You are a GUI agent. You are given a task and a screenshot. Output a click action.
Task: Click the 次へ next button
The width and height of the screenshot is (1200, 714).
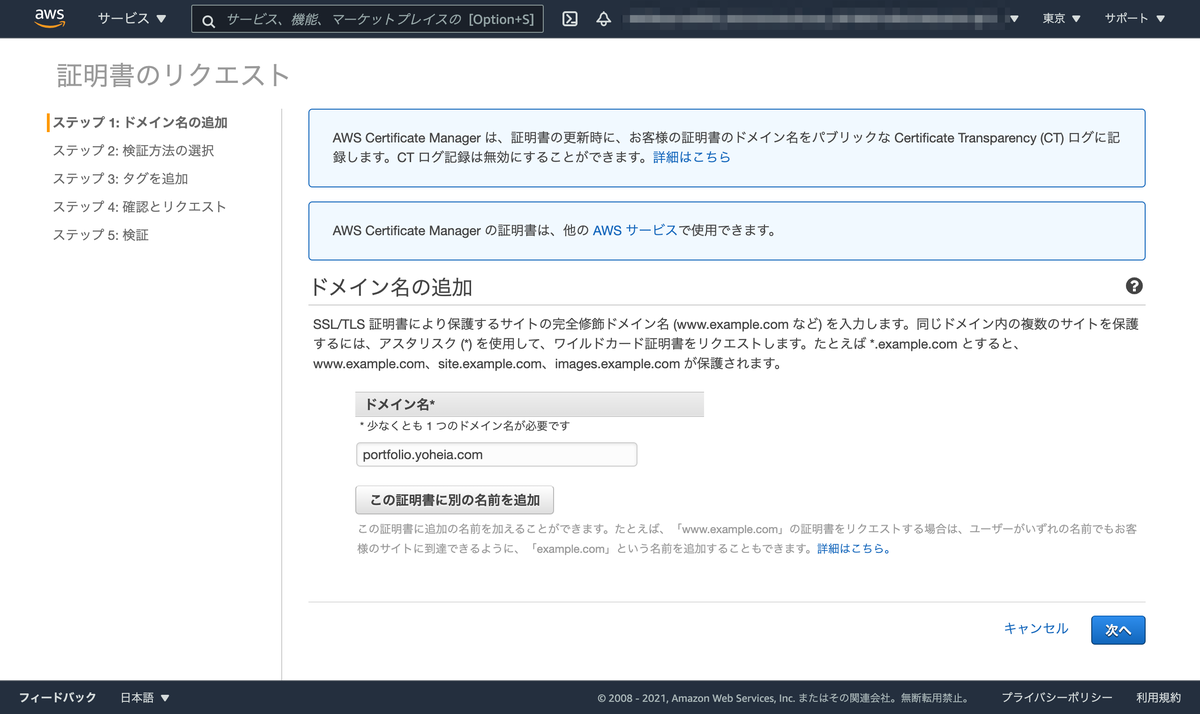click(x=1118, y=630)
